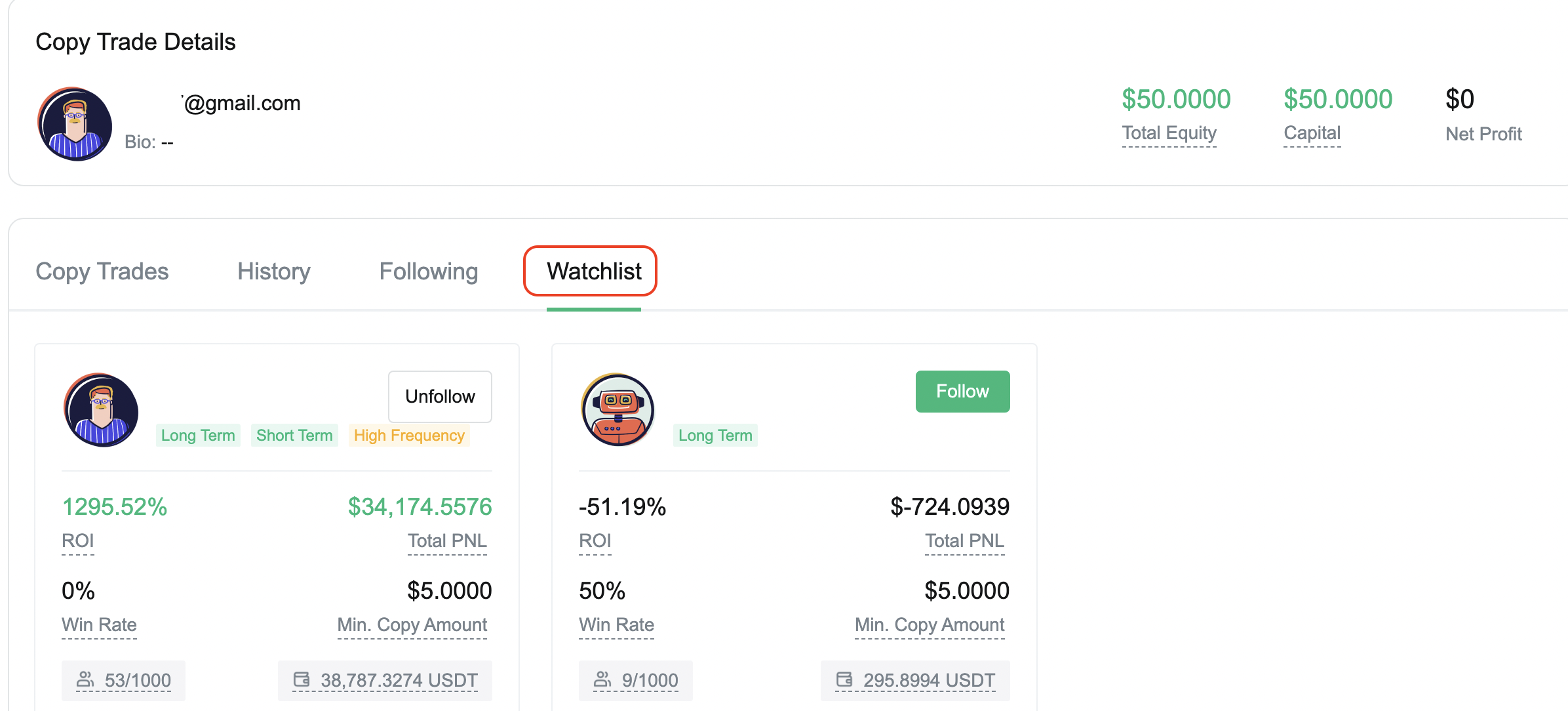Switch to the History tab
1568x711 pixels.
(x=274, y=272)
